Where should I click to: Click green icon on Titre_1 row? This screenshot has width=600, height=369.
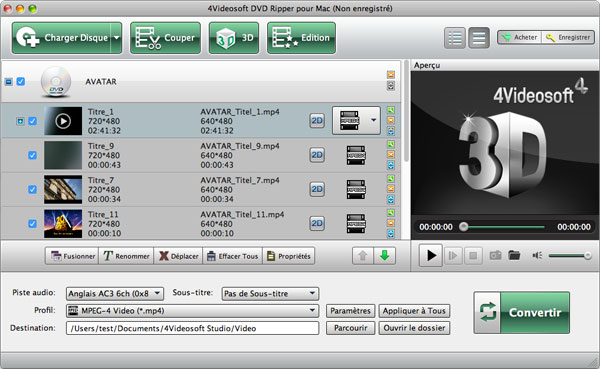point(391,110)
